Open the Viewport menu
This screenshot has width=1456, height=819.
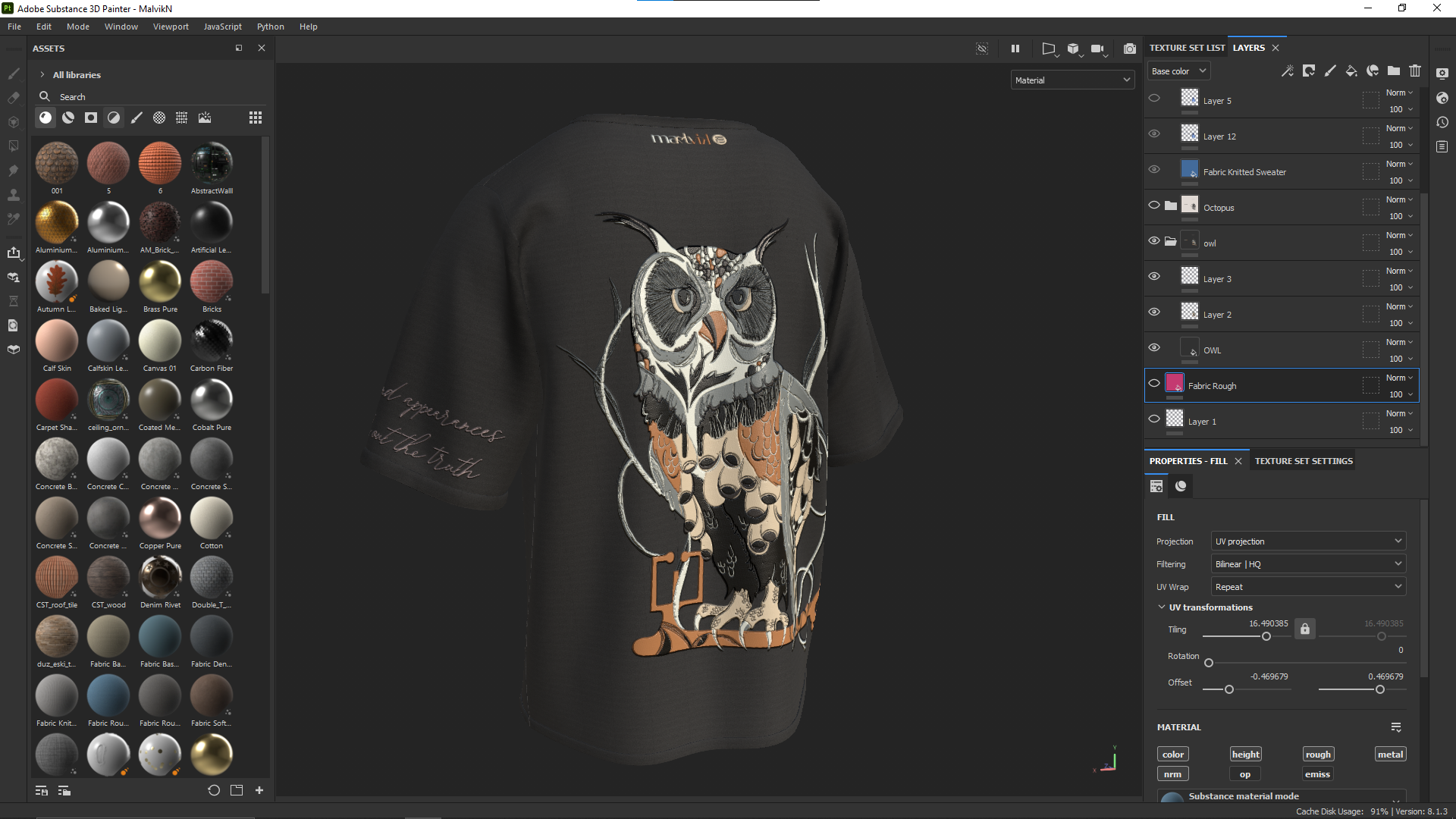click(171, 27)
